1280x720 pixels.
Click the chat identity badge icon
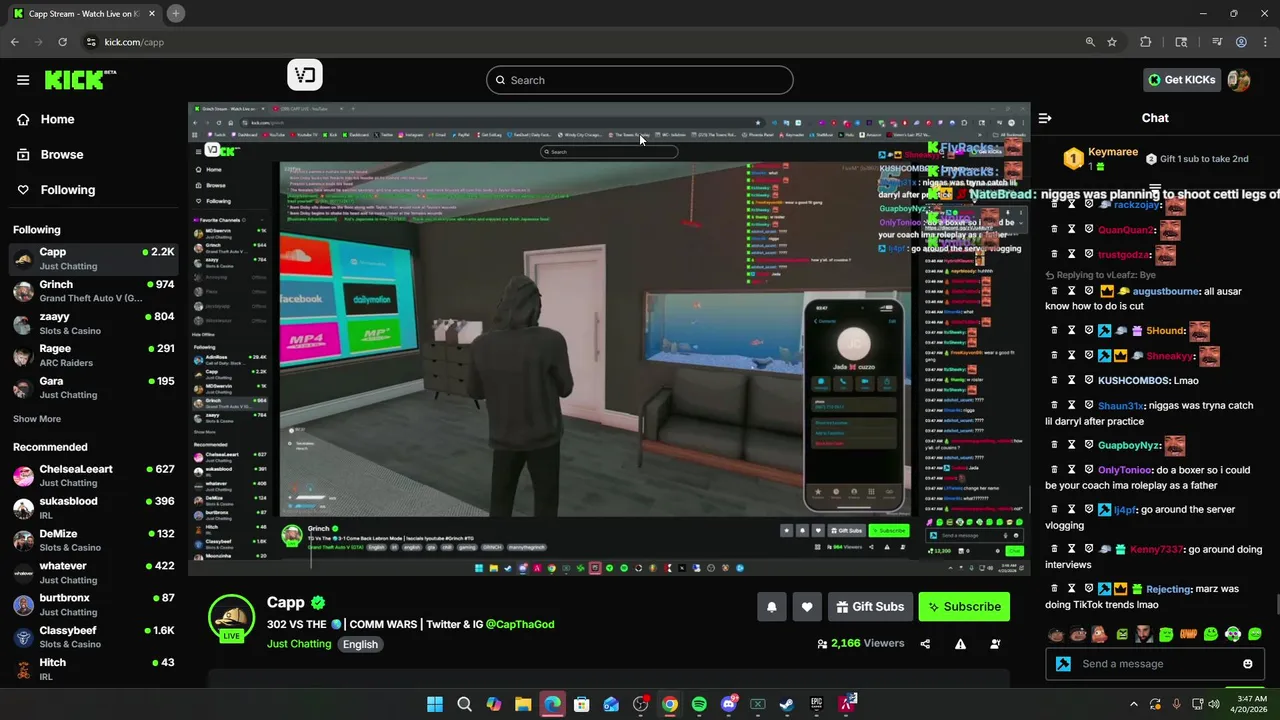(1063, 664)
